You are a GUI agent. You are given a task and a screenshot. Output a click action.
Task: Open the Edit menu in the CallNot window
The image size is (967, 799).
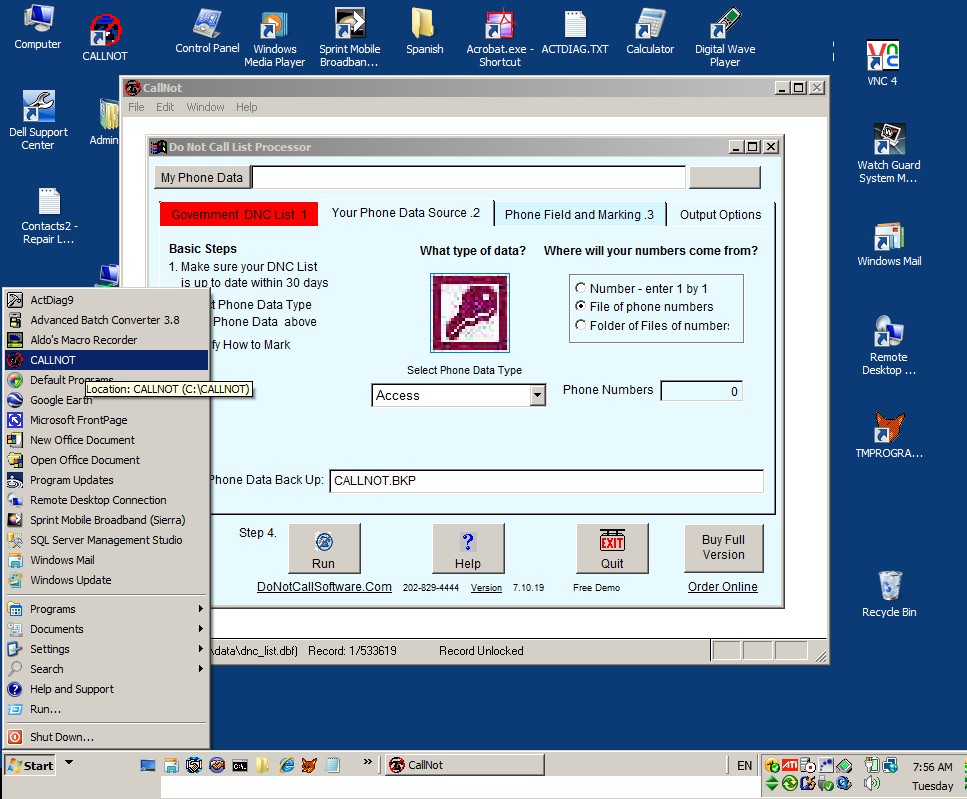(165, 107)
